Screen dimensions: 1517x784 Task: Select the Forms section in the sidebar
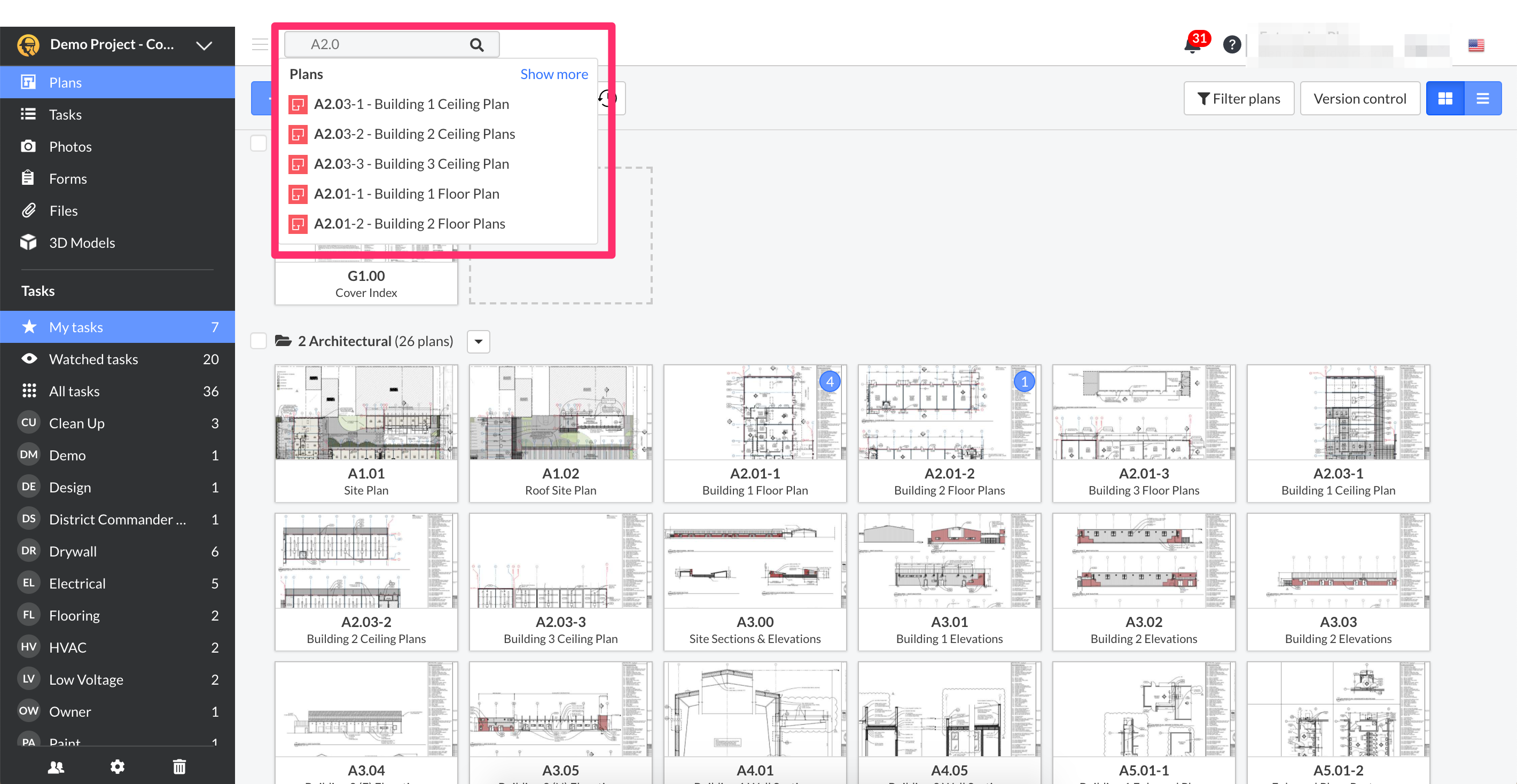pyautogui.click(x=67, y=178)
